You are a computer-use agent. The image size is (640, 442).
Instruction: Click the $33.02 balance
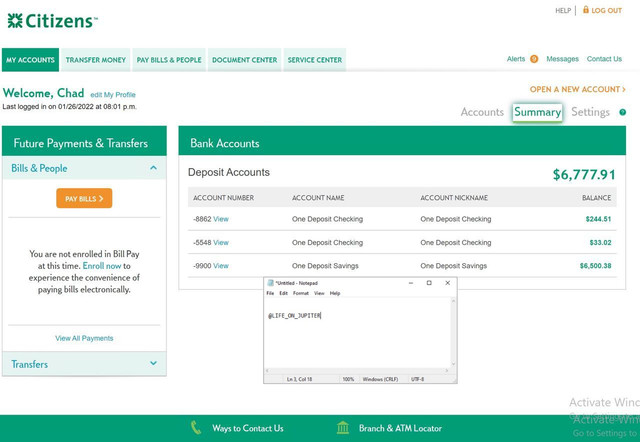(x=600, y=242)
